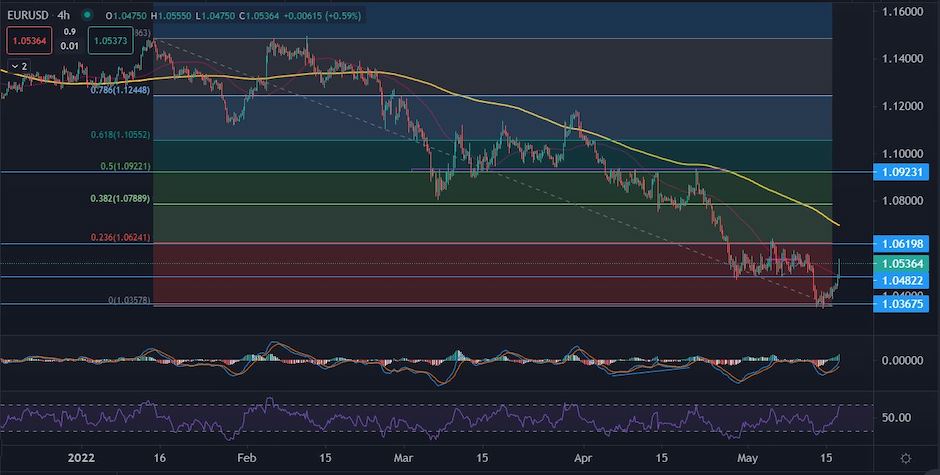Viewport: 940px width, 475px height.
Task: Click the Open value O1.04750
Action: click(126, 16)
